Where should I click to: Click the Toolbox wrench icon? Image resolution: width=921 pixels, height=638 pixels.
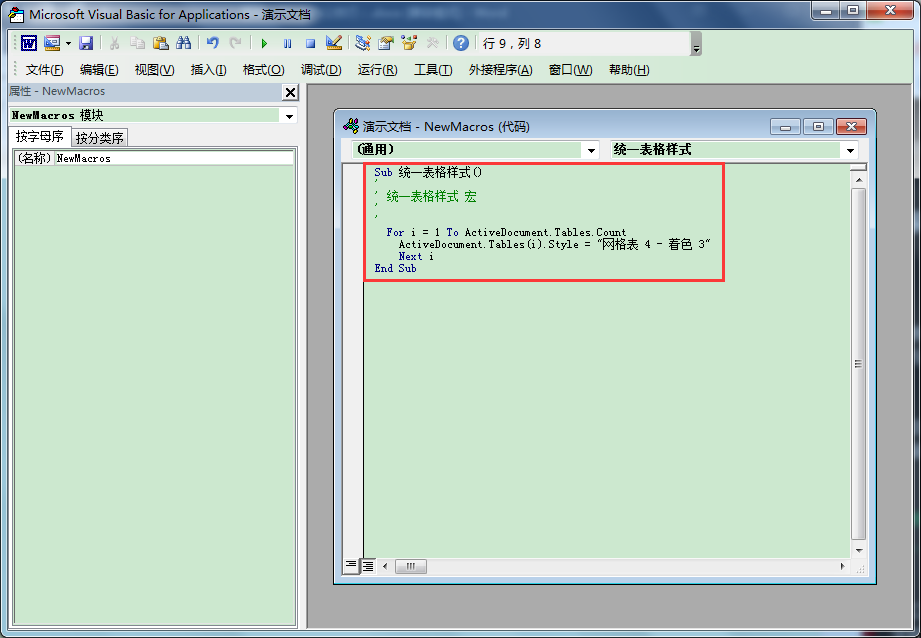coord(432,43)
